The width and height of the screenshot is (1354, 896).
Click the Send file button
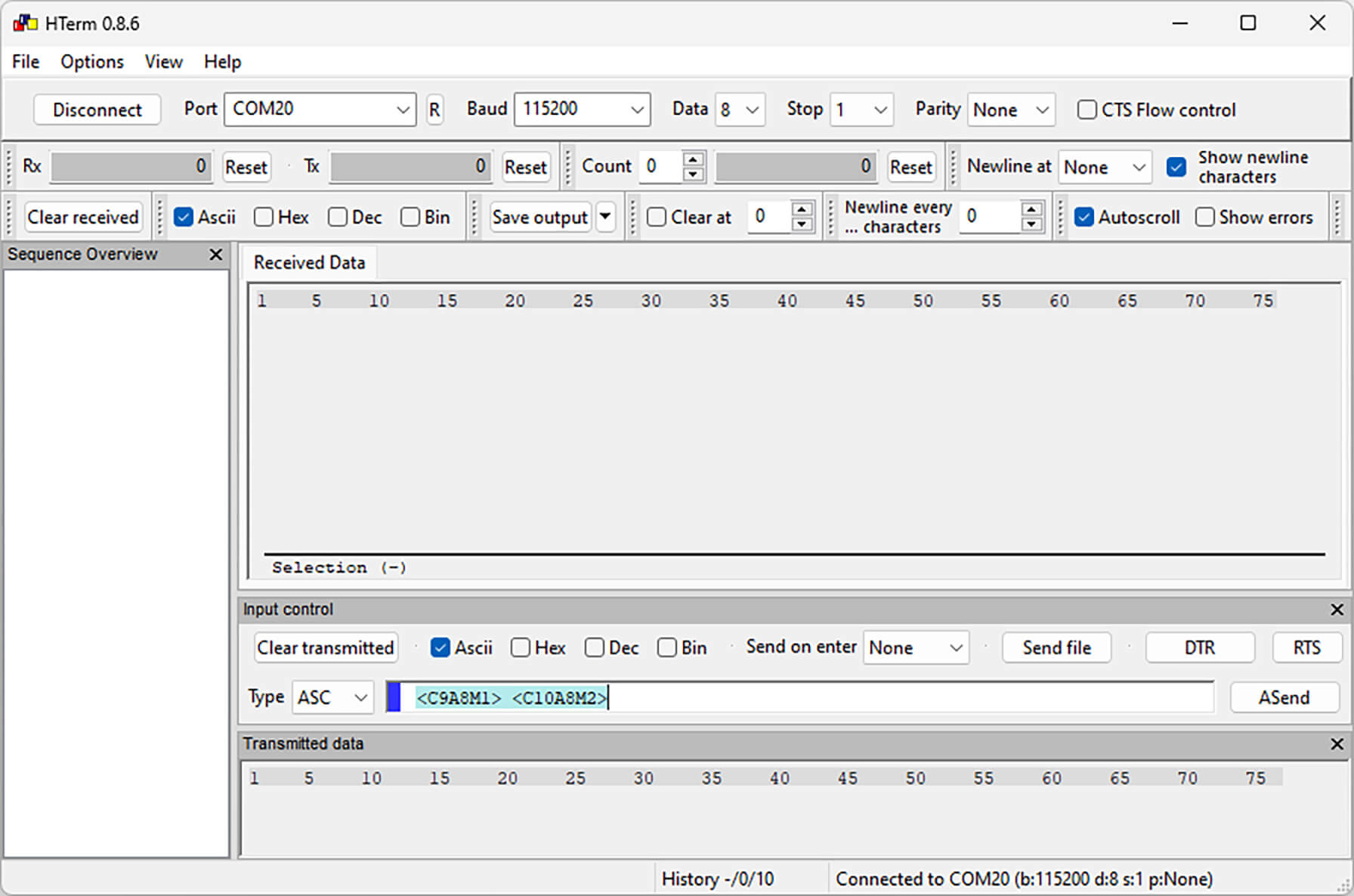(1056, 647)
